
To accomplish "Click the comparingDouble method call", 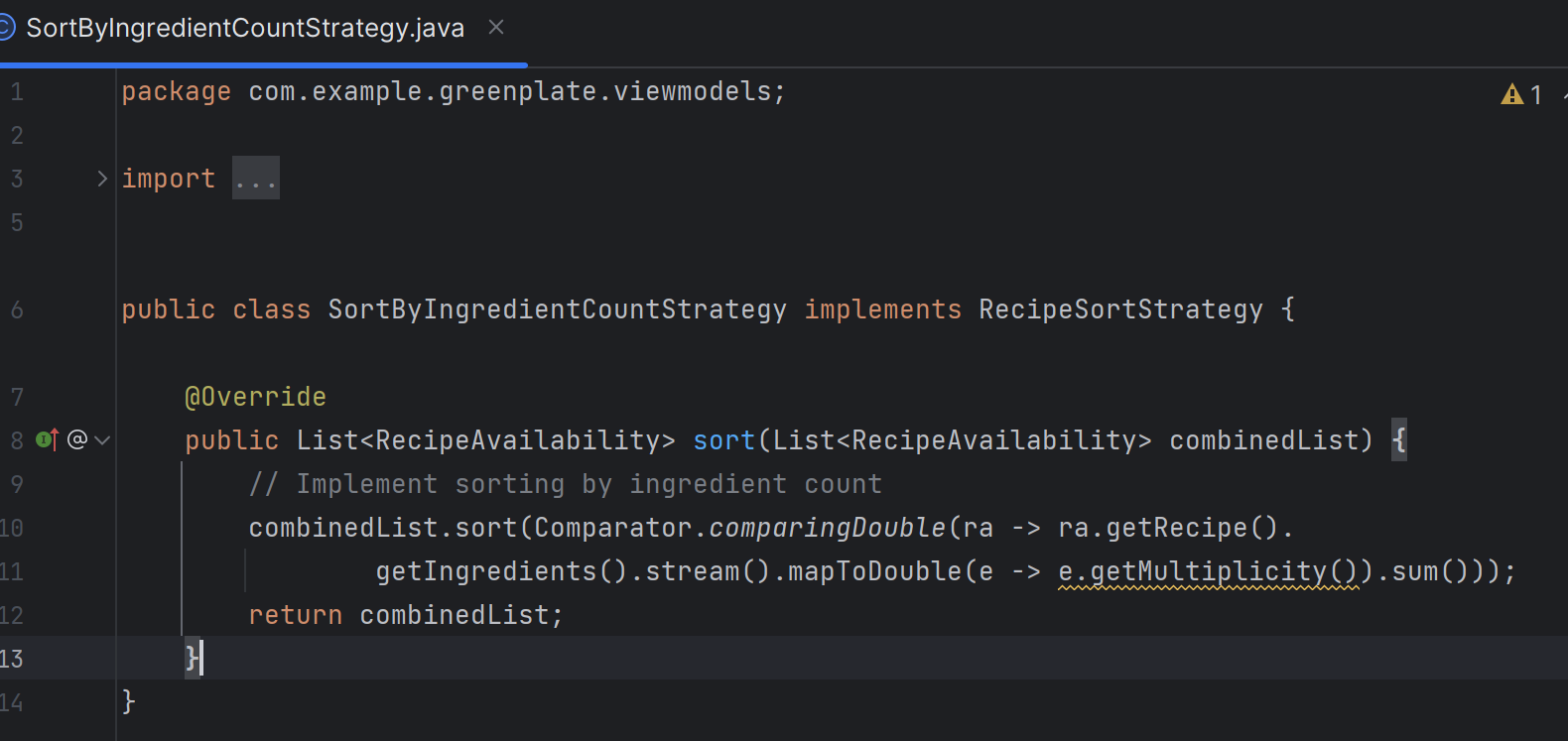I will coord(828,528).
